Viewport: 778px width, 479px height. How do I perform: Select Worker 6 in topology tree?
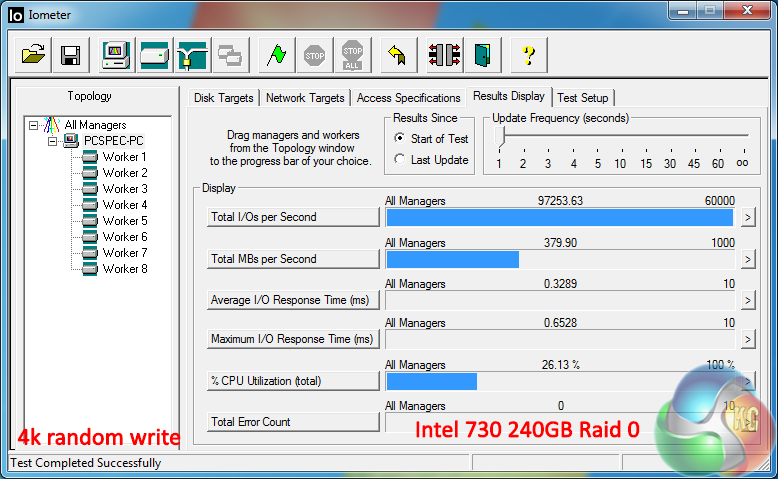125,237
